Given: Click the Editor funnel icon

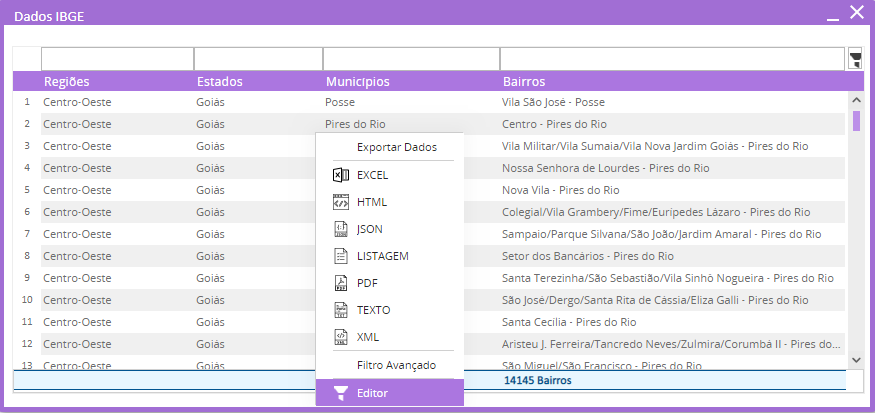Looking at the screenshot, I should (x=341, y=393).
